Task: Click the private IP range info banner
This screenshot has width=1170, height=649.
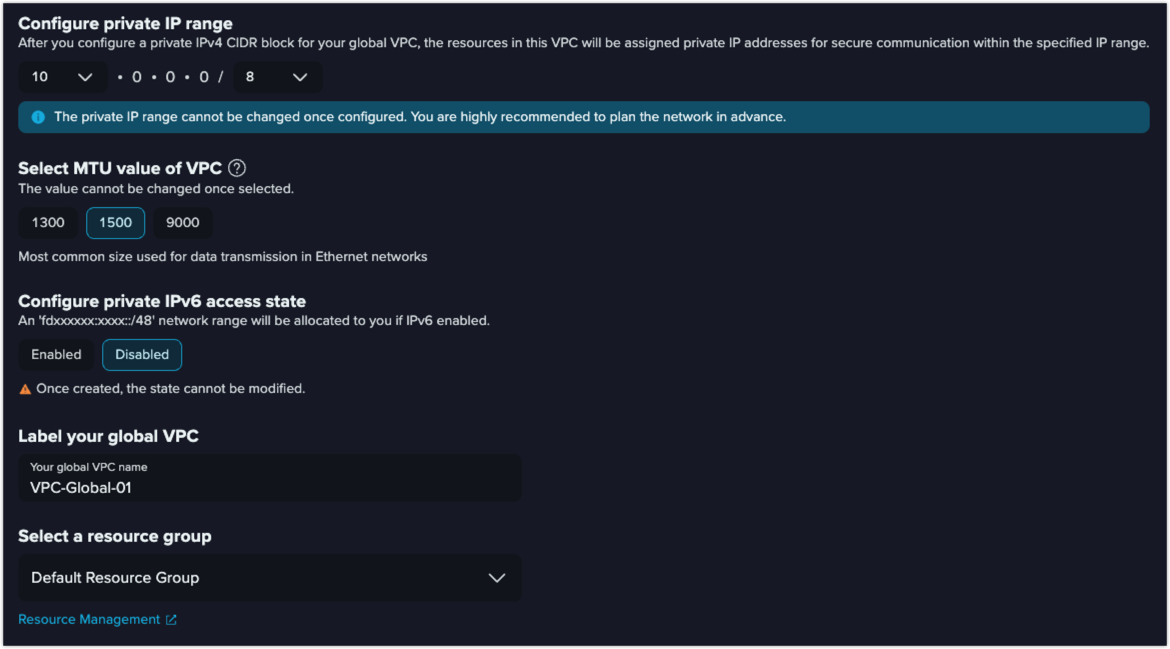Action: click(x=584, y=117)
